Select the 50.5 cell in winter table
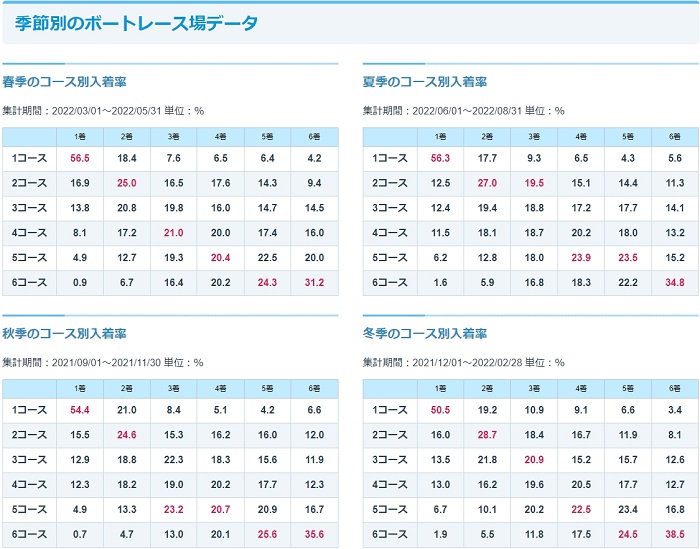The height and width of the screenshot is (549, 700). point(439,410)
